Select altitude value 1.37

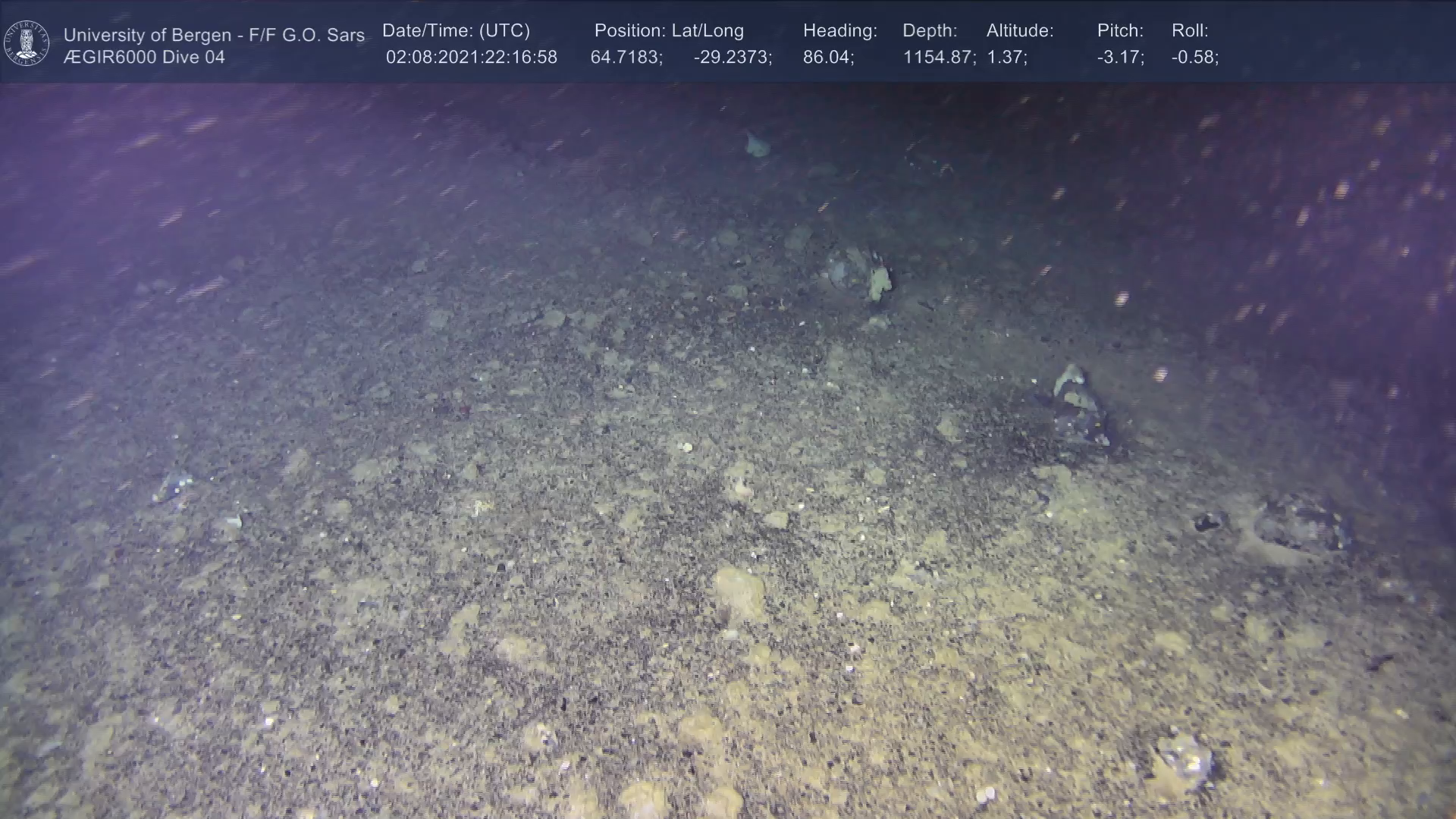click(x=1006, y=58)
